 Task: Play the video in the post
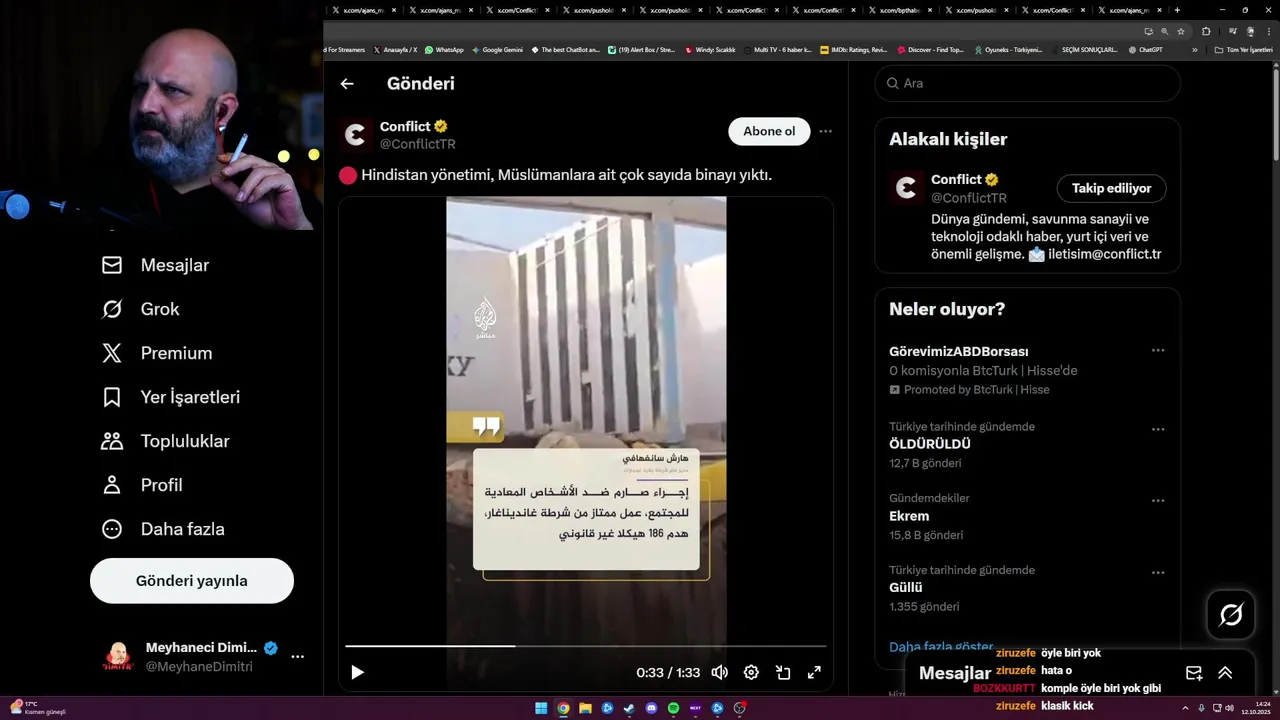[x=357, y=673]
